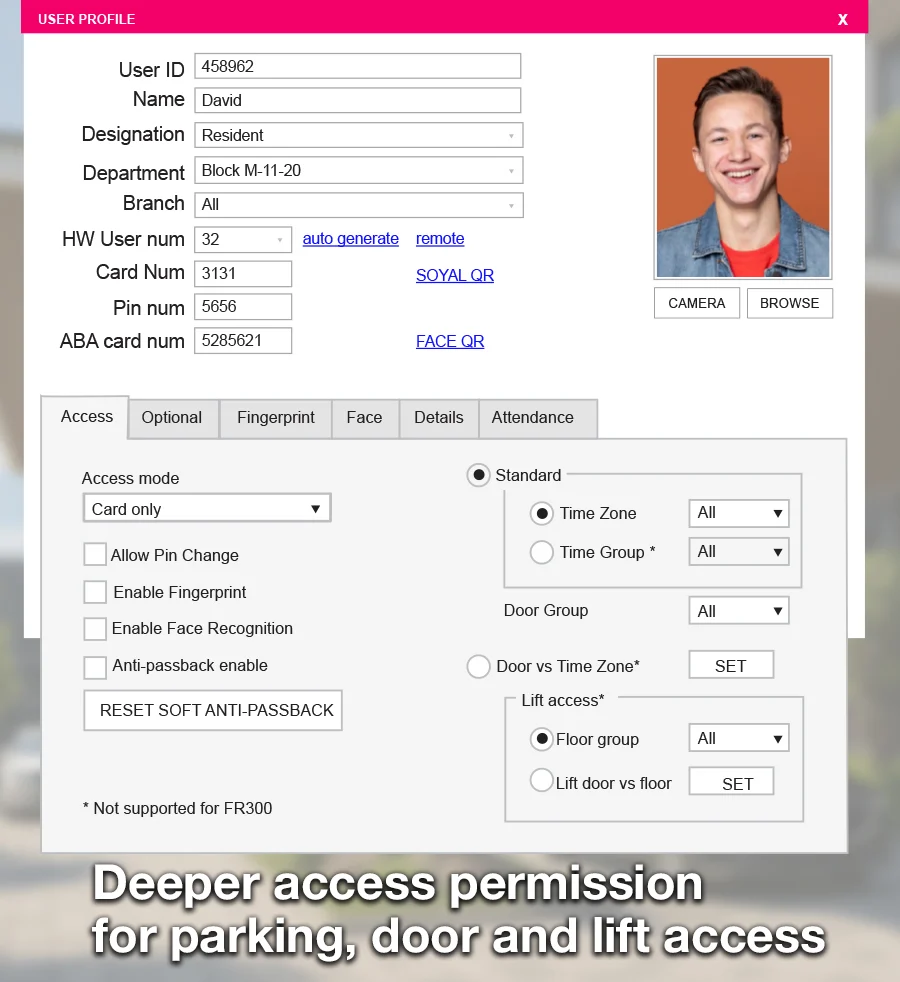Open the Fingerprint tab
The image size is (900, 982).
pos(276,418)
